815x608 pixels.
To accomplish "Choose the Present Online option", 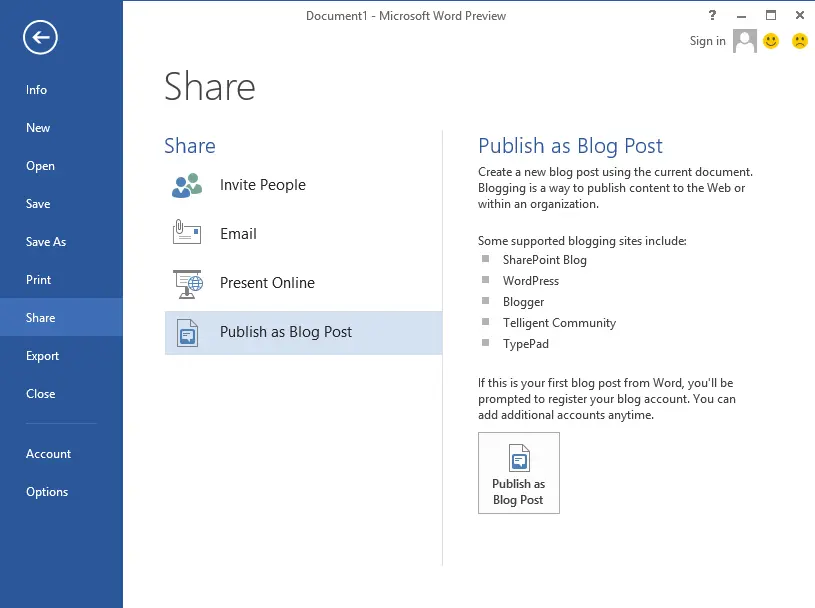I will (304, 283).
